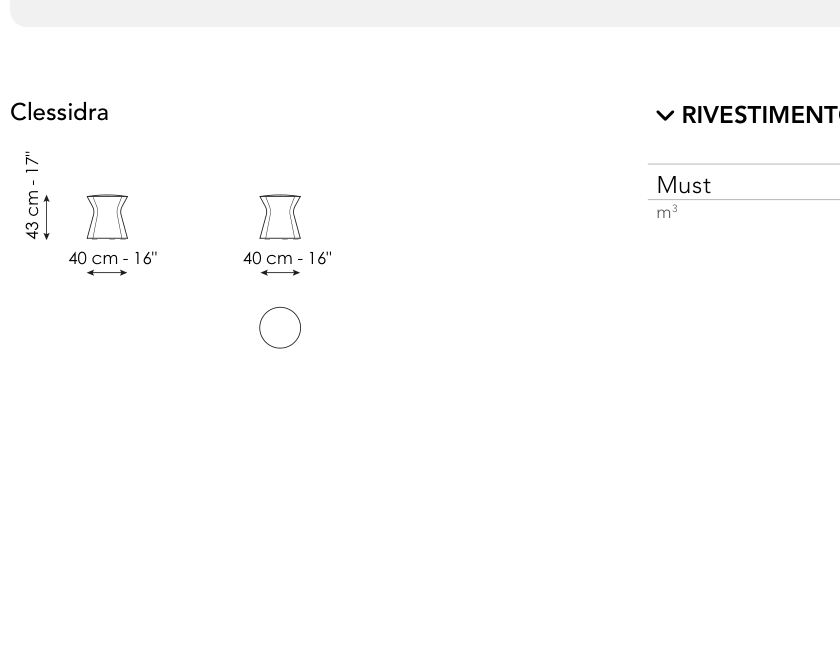The width and height of the screenshot is (840, 646).
Task: Click the divider line above Must
Action: (x=744, y=164)
